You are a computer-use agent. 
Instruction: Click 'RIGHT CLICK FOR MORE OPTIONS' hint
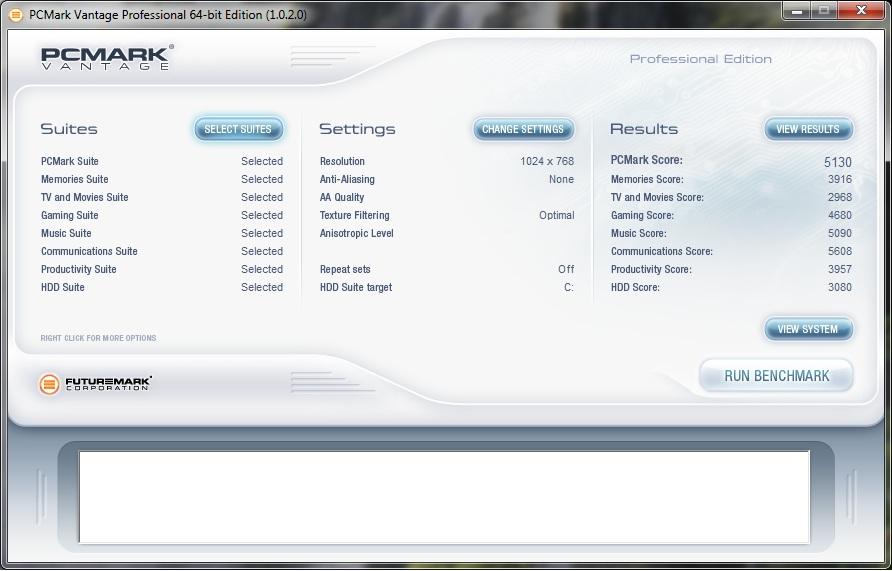98,338
